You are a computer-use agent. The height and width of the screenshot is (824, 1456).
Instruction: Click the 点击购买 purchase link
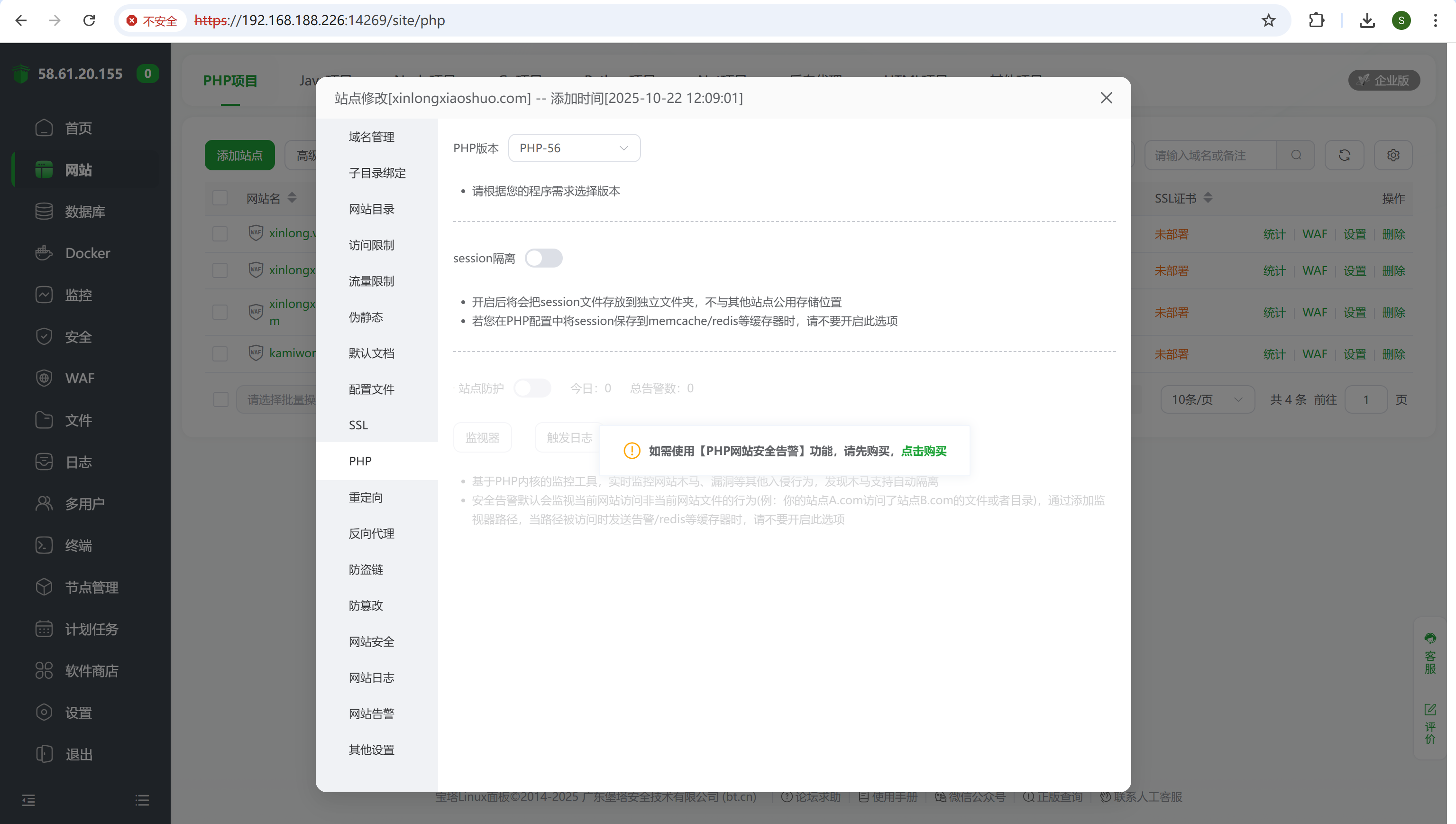[924, 451]
